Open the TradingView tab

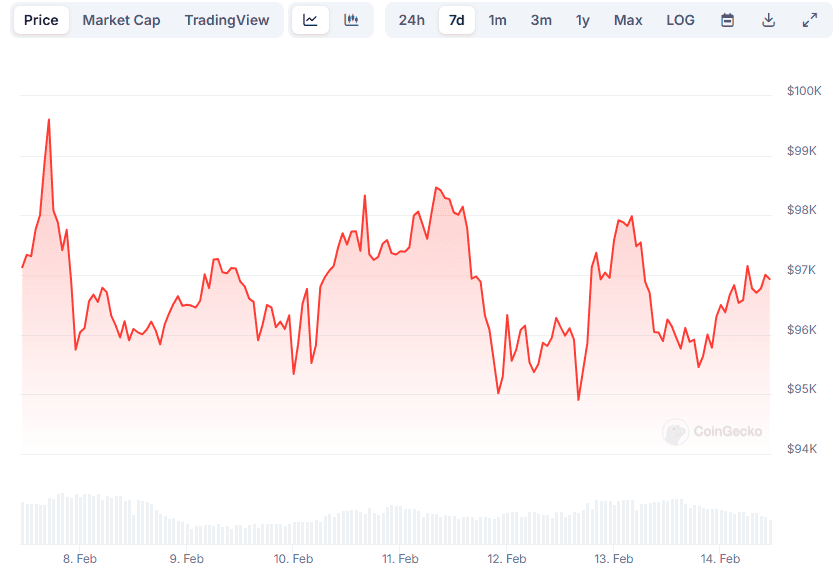227,20
